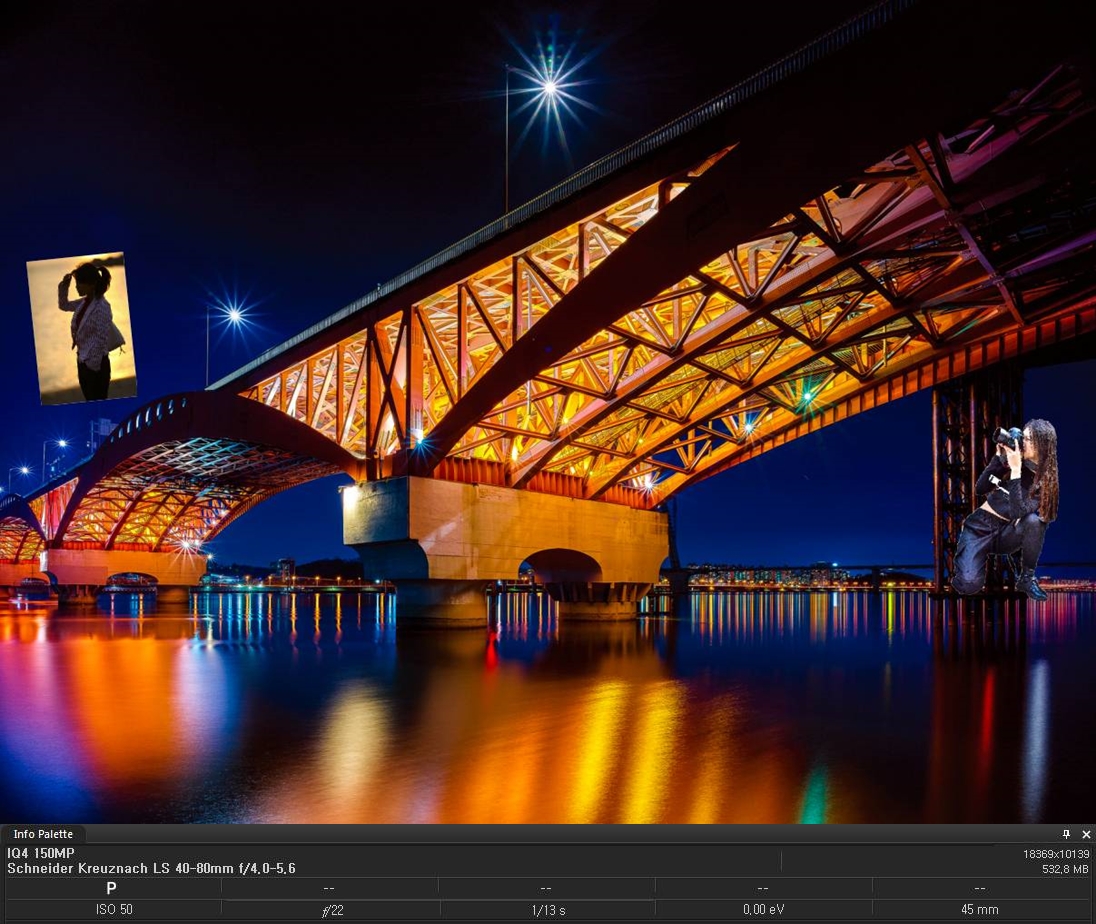Screen dimensions: 1096x924
Task: Click the P exposure mode indicator
Action: 111,888
